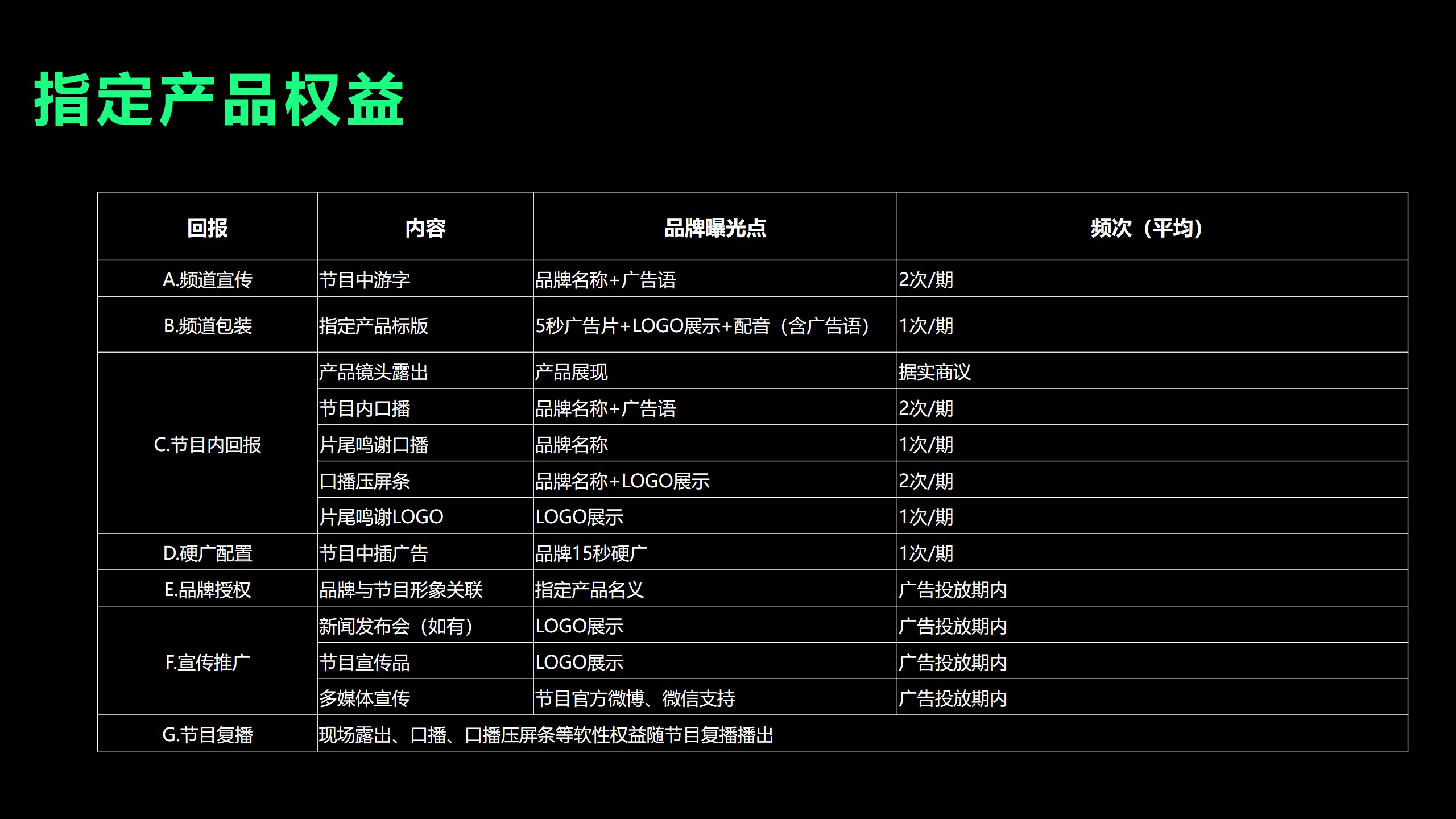Select the 品牌名称+LOGO展示 cell

coord(715,479)
